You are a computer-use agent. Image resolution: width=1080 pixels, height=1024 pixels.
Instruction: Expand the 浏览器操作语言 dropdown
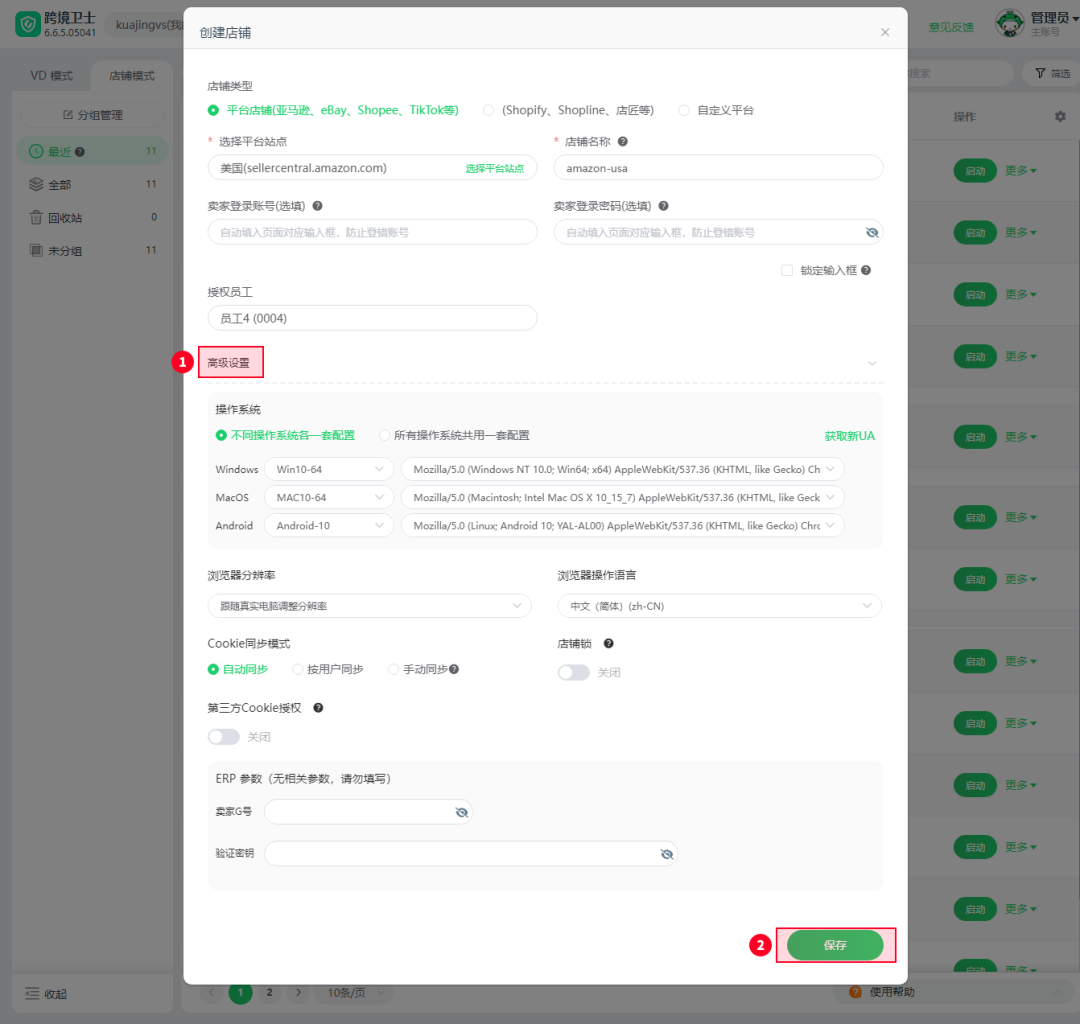[x=719, y=606]
